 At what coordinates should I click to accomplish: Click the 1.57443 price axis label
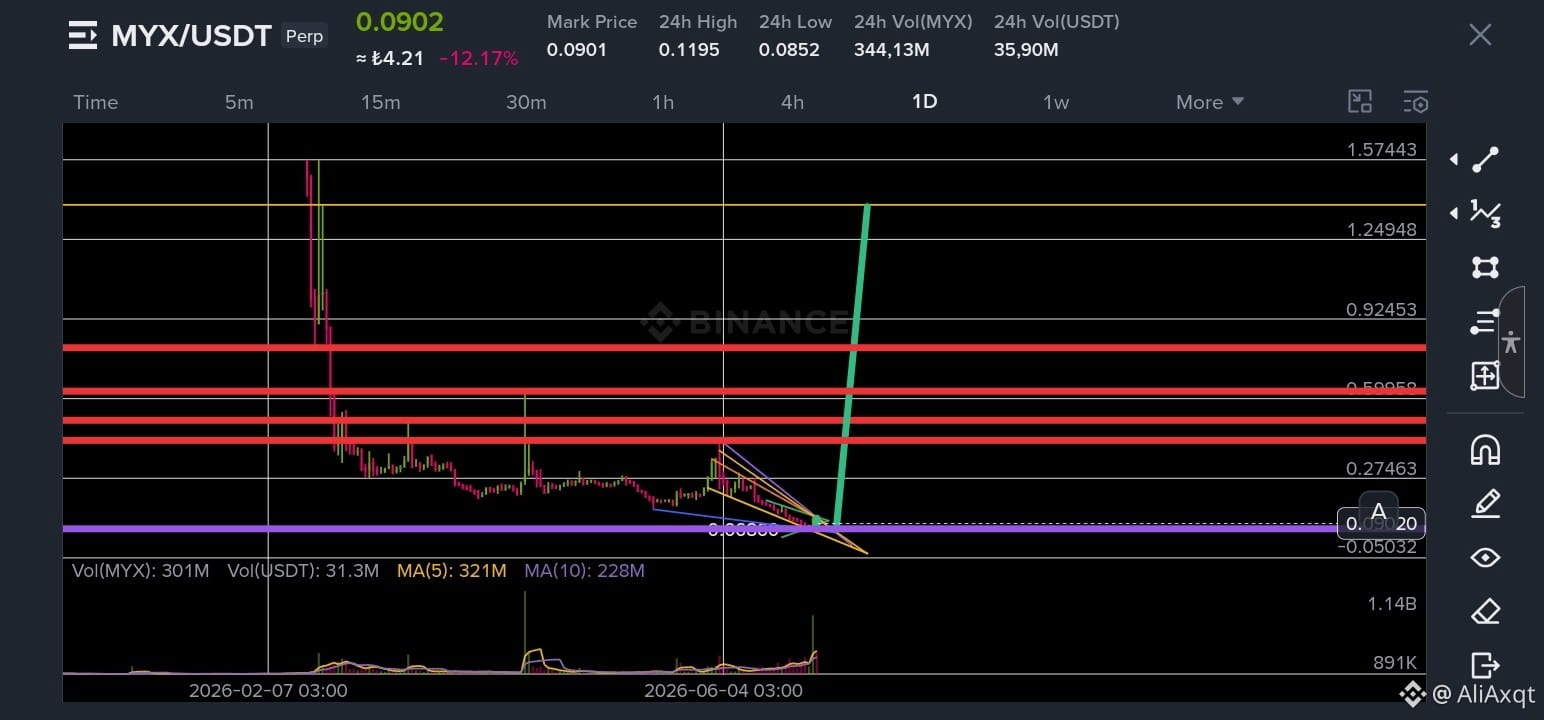click(1382, 150)
